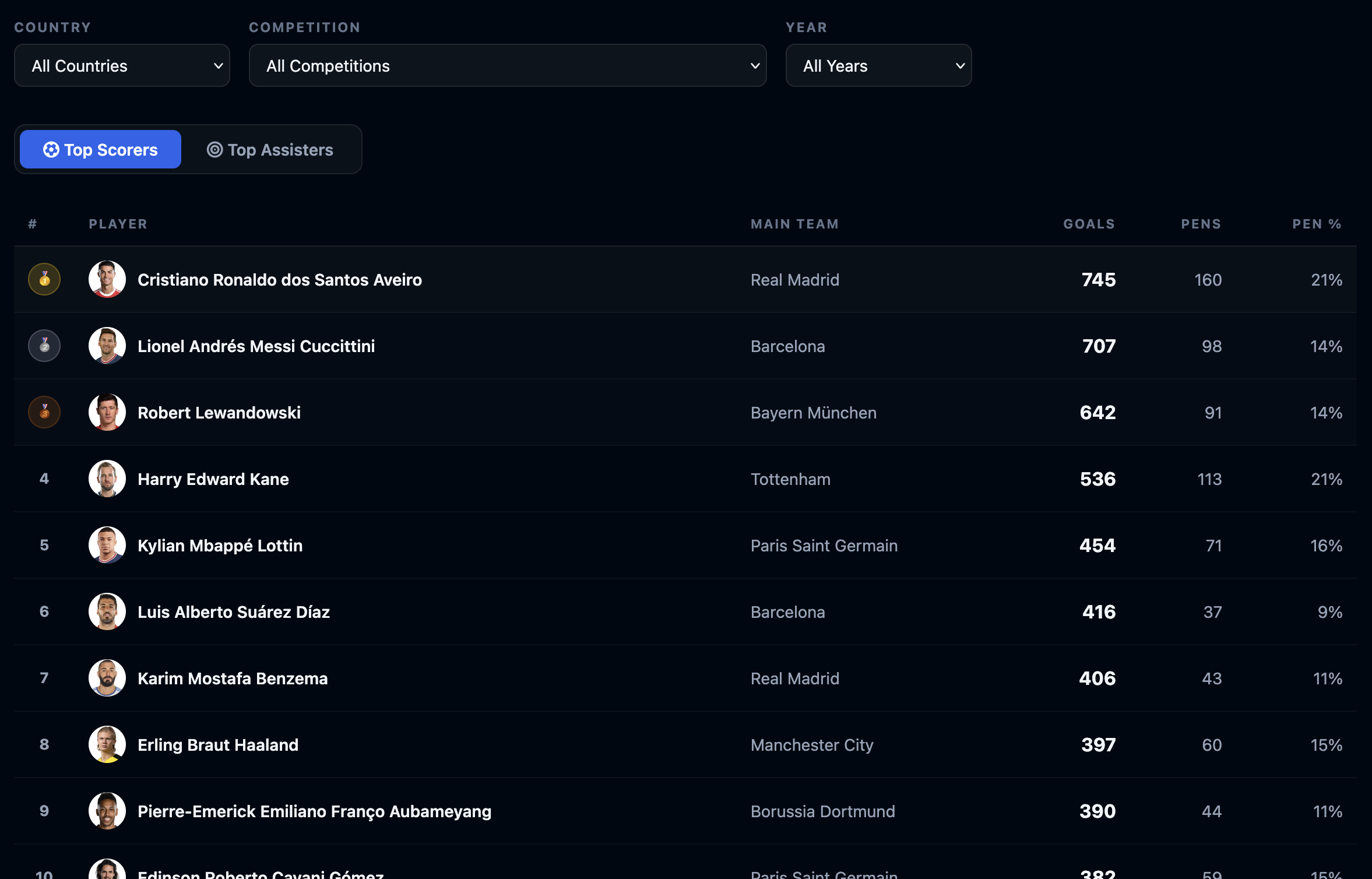1372x879 pixels.
Task: Open the All Countries dropdown
Action: [122, 65]
